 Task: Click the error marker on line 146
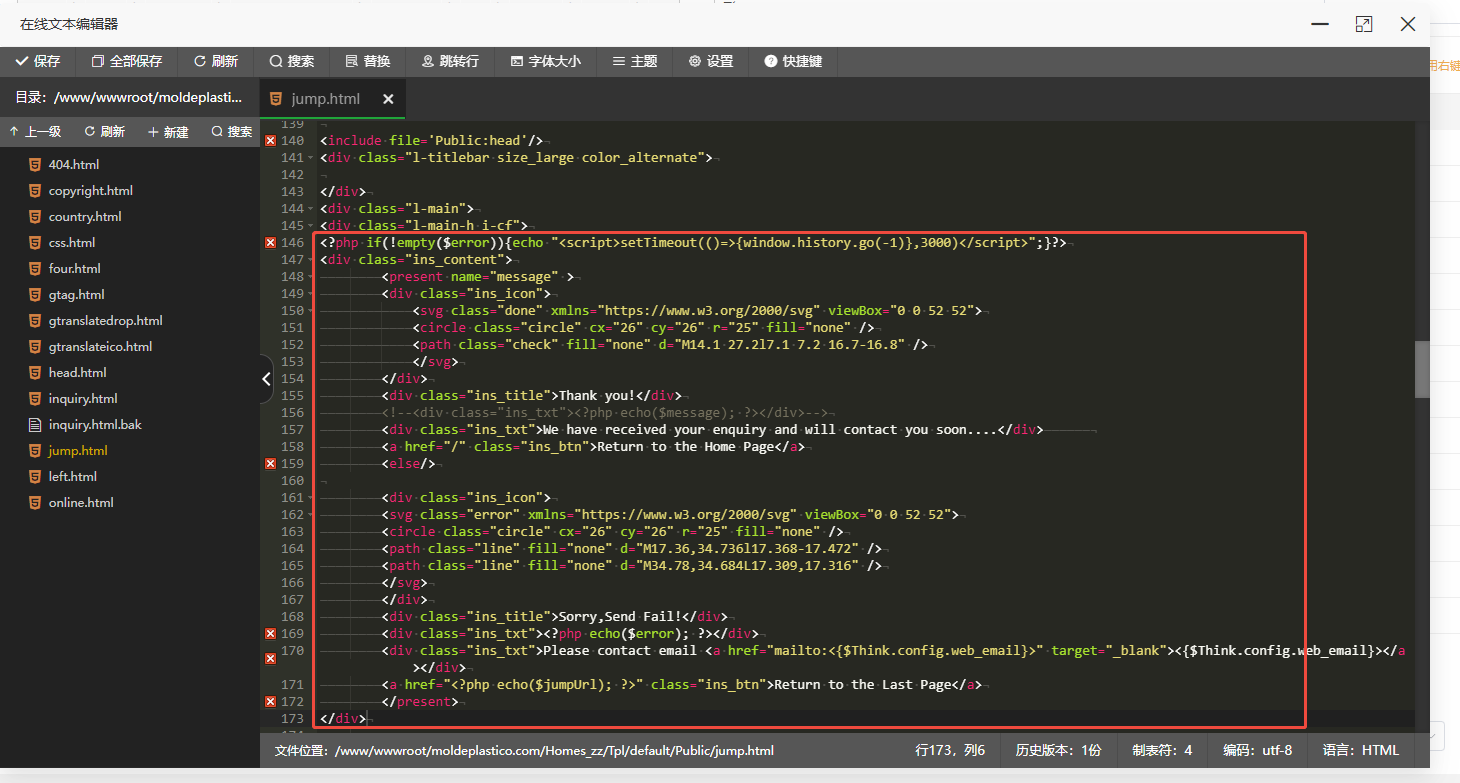coord(270,243)
